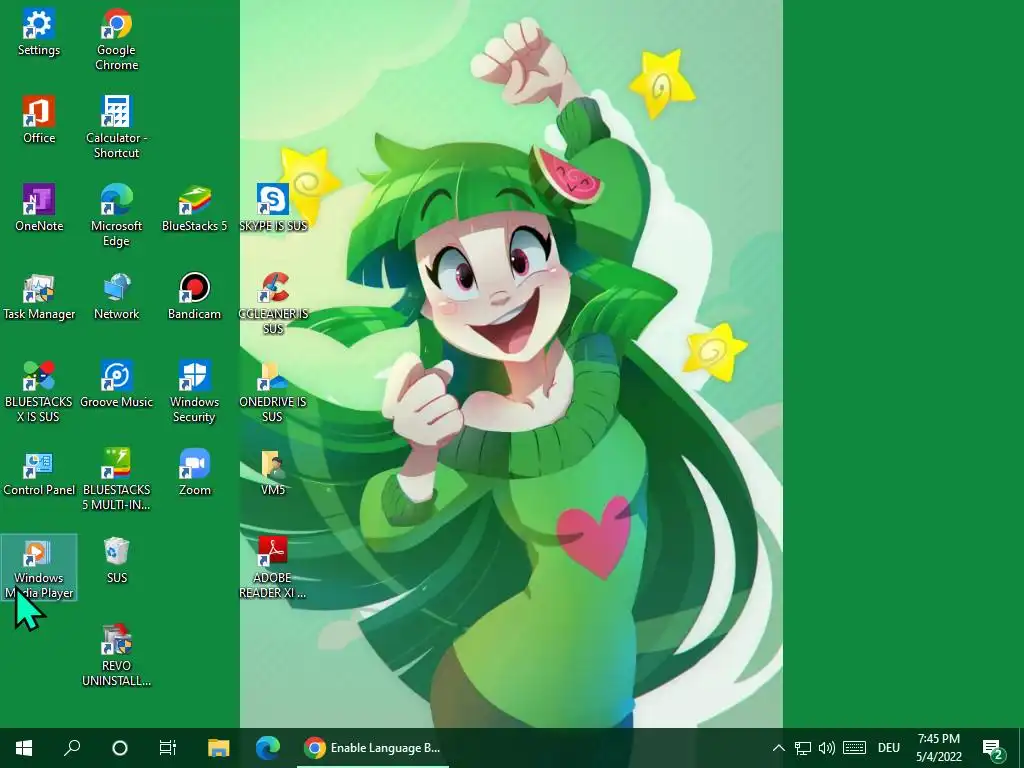Switch to Chrome Enable Language B... window

point(373,748)
